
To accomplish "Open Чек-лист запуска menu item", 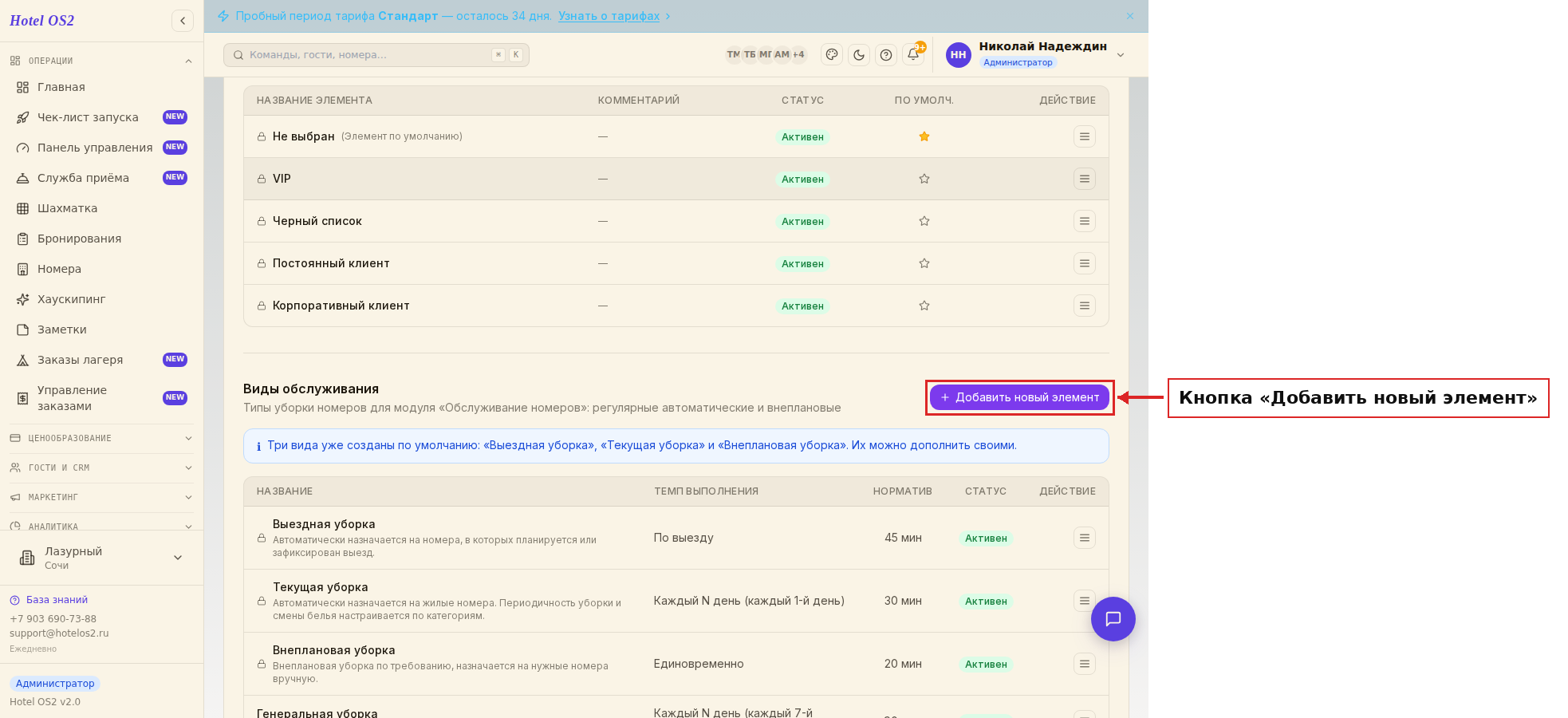I will click(x=101, y=117).
